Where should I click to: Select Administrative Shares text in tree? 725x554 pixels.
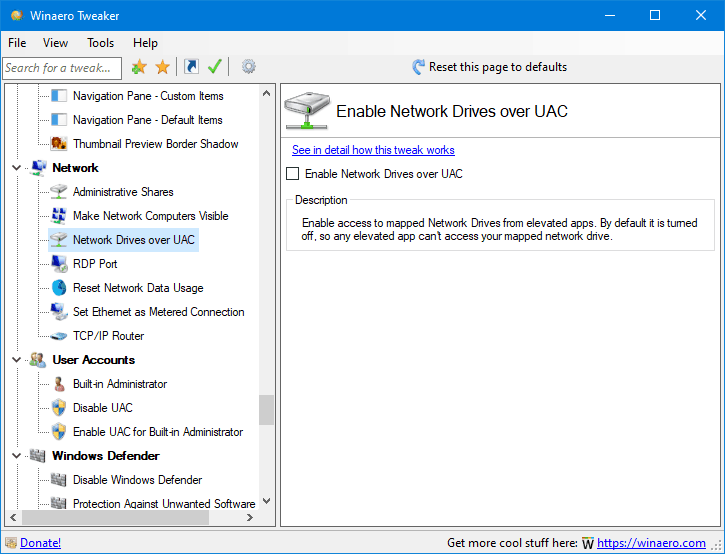click(123, 192)
